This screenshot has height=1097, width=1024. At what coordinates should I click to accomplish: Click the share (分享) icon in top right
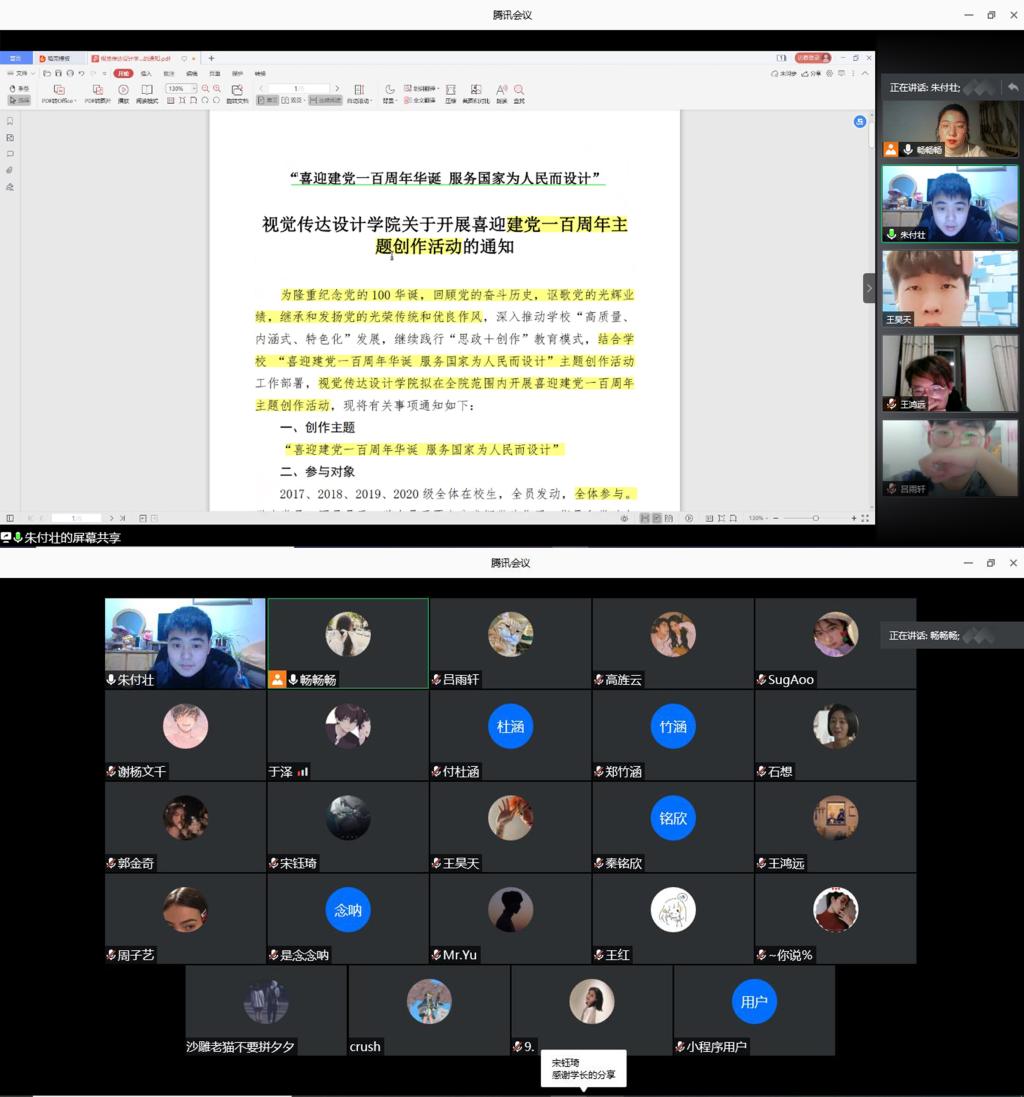point(811,73)
